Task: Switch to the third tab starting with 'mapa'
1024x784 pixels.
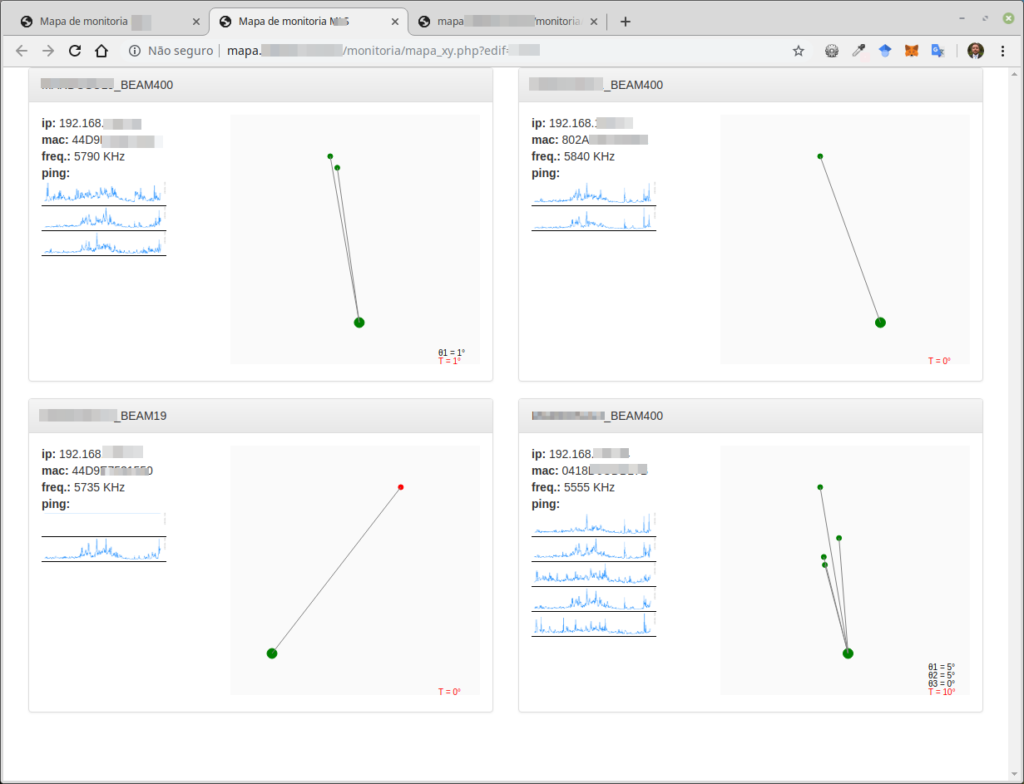Action: (505, 21)
